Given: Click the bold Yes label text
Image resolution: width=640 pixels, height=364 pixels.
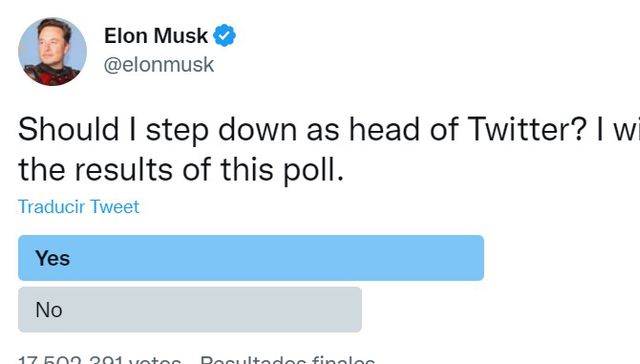Looking at the screenshot, I should (x=53, y=258).
